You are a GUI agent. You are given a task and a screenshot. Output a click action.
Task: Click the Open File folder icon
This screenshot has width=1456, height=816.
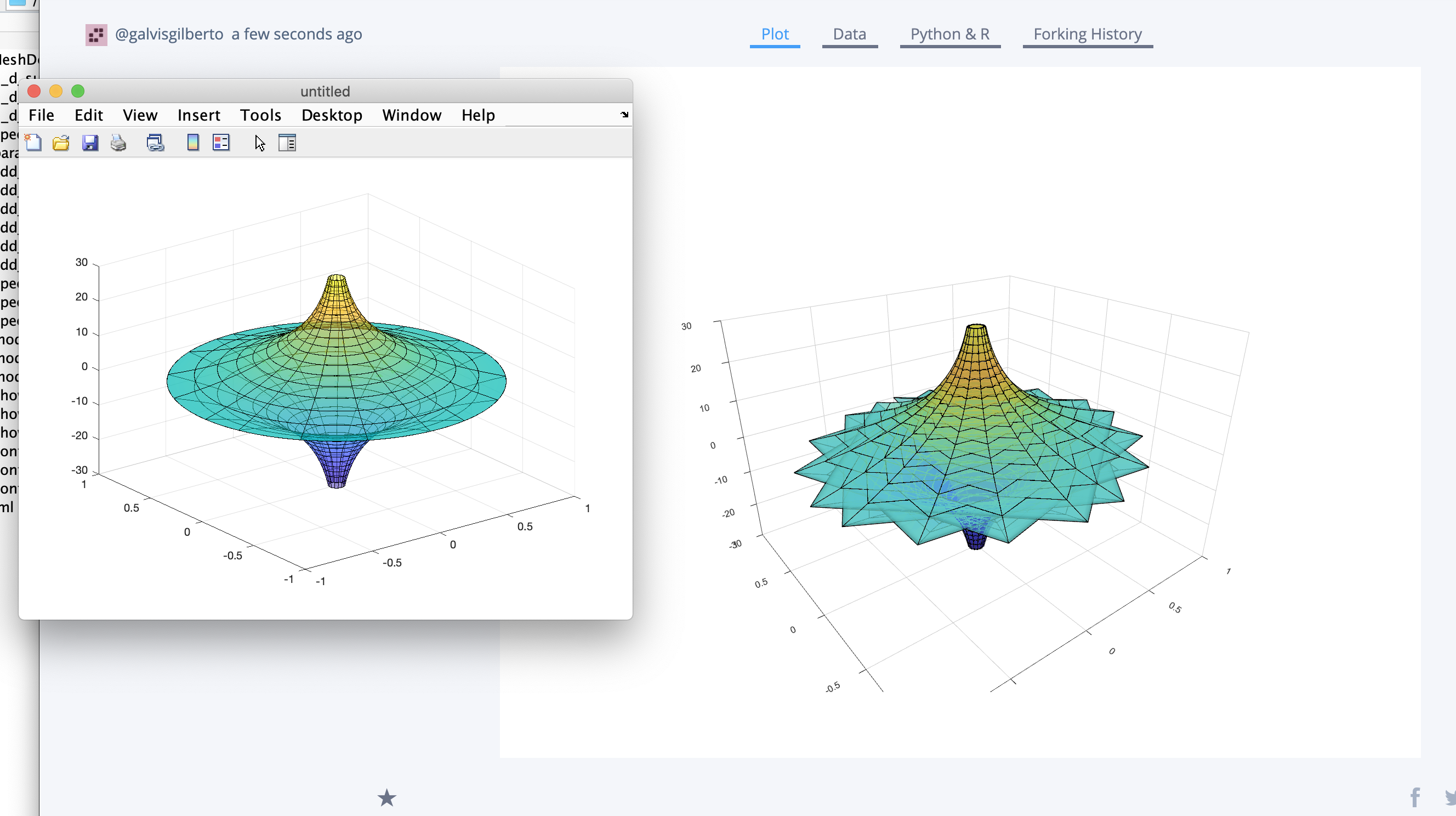pyautogui.click(x=61, y=143)
